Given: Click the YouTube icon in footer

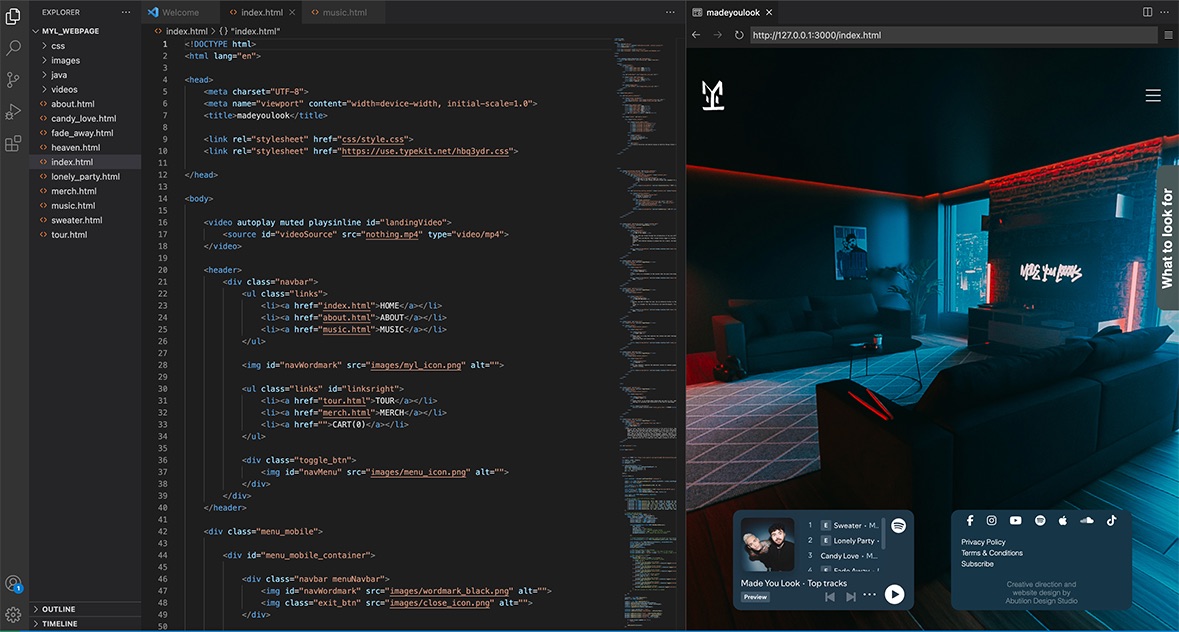Looking at the screenshot, I should (1015, 520).
